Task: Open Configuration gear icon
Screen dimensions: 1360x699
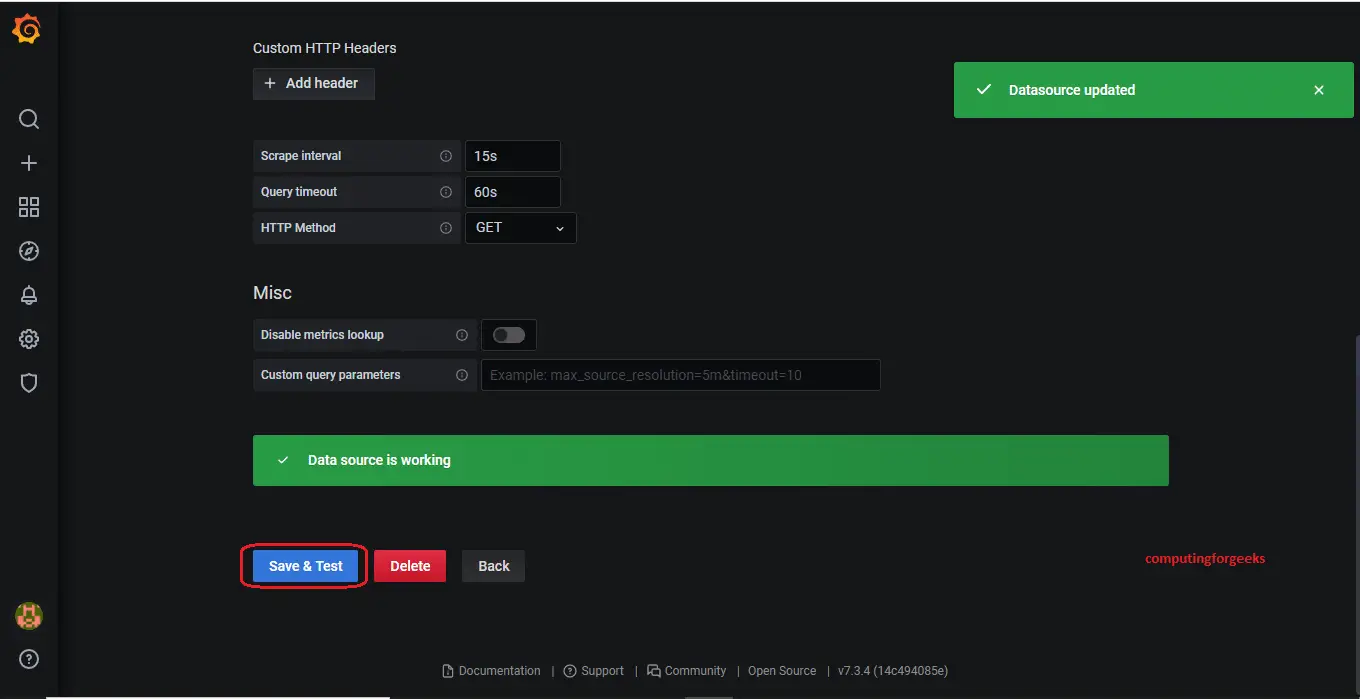Action: pyautogui.click(x=28, y=339)
